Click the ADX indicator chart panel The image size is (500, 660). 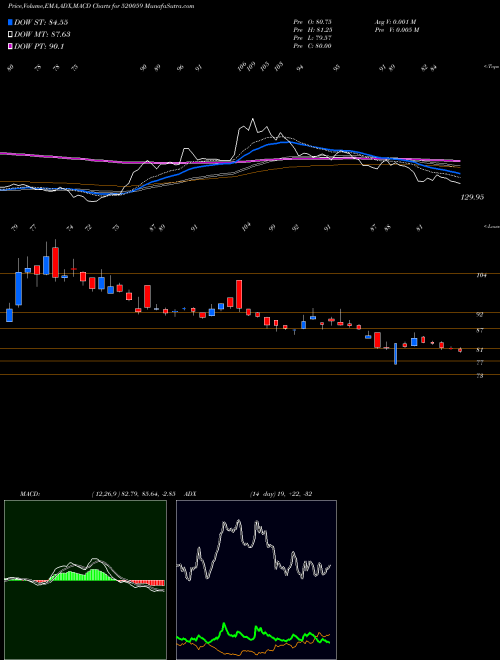tap(256, 580)
